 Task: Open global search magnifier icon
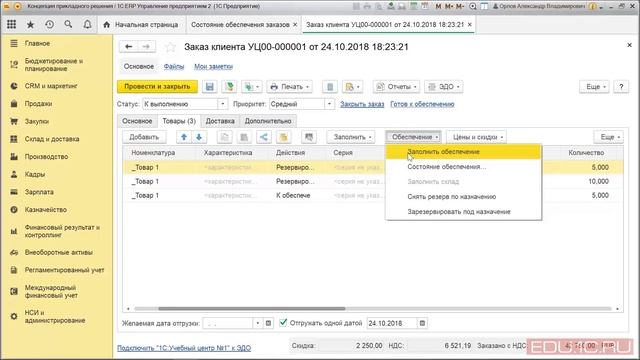coord(68,24)
